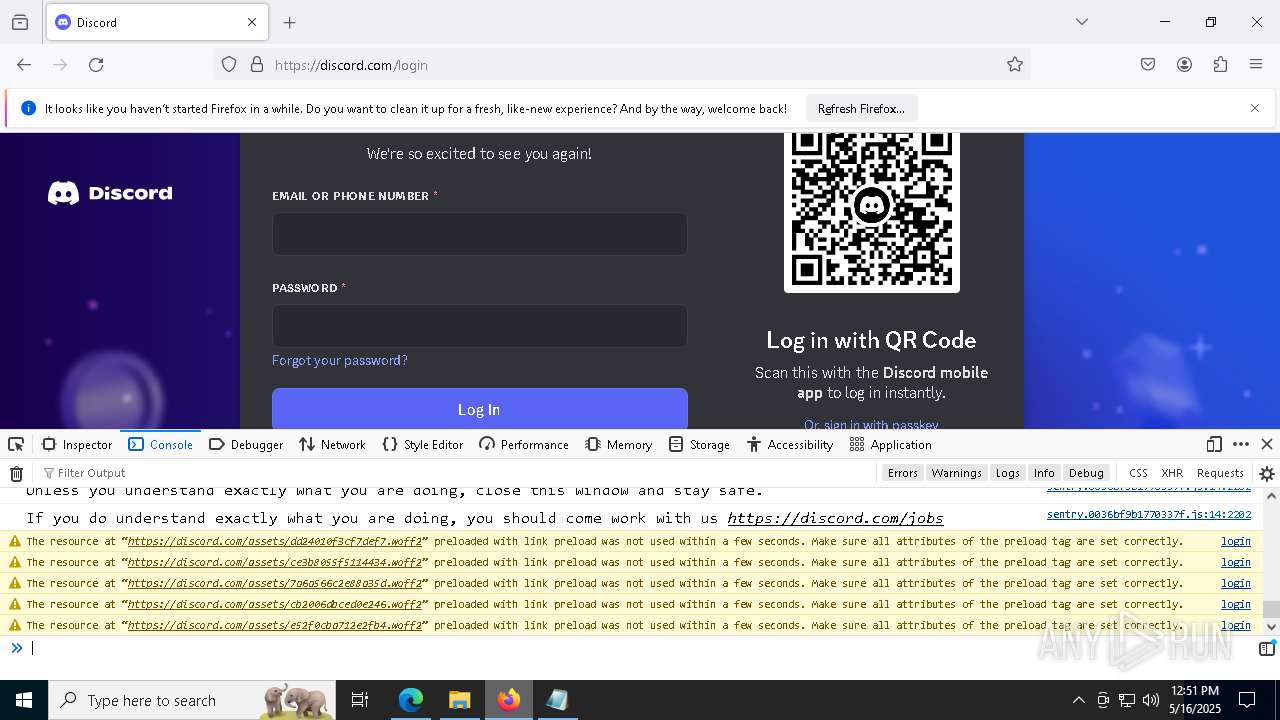Dismiss the Firefox refresh notification bar

point(1255,108)
